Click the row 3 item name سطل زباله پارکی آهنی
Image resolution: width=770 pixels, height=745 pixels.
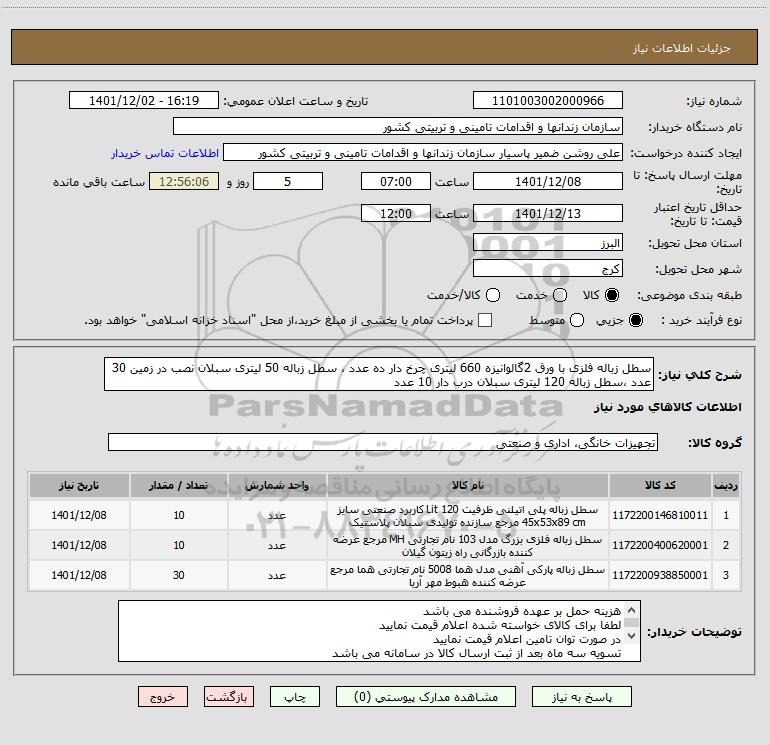pyautogui.click(x=468, y=576)
